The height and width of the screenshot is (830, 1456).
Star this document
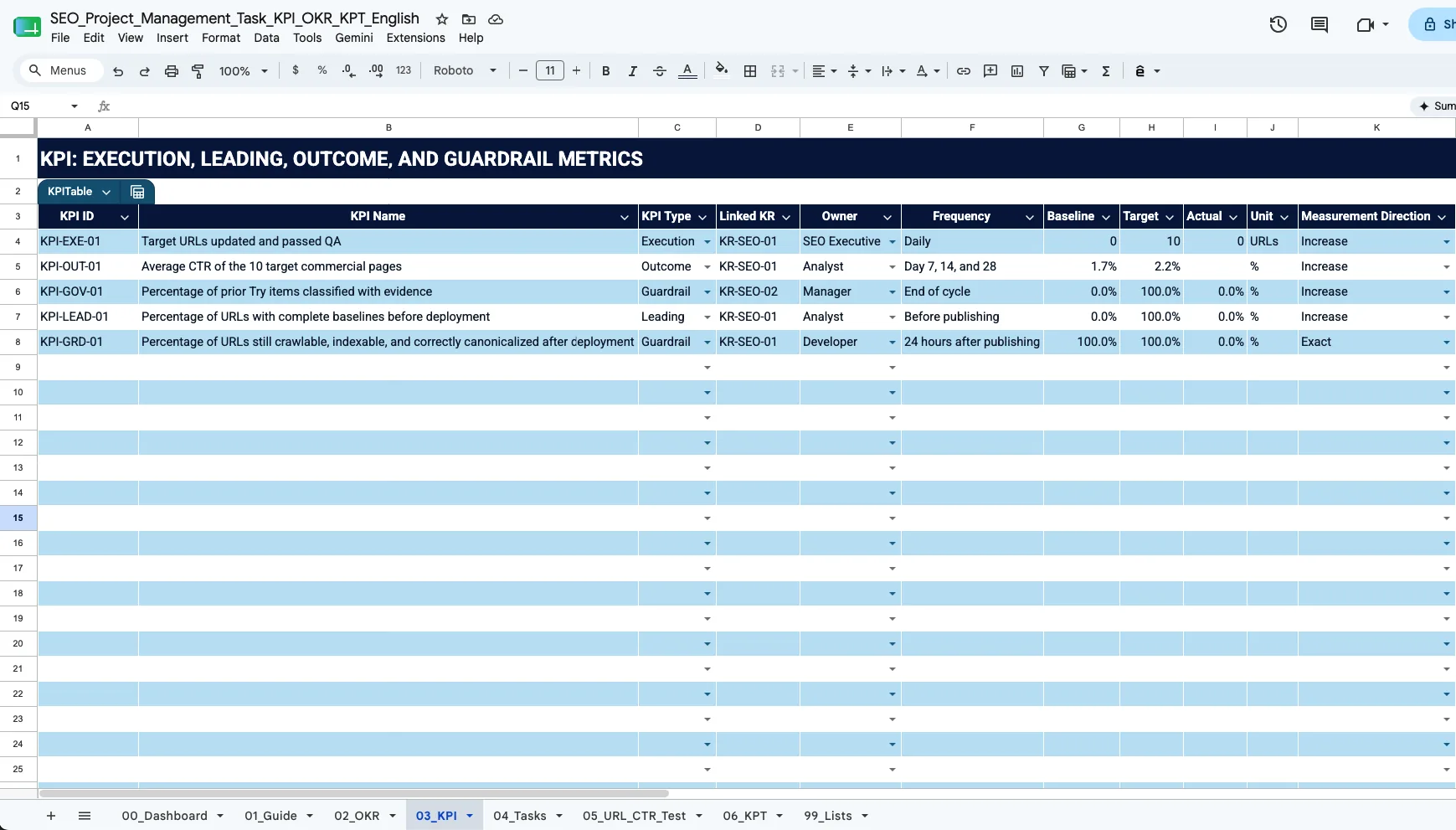[x=442, y=18]
